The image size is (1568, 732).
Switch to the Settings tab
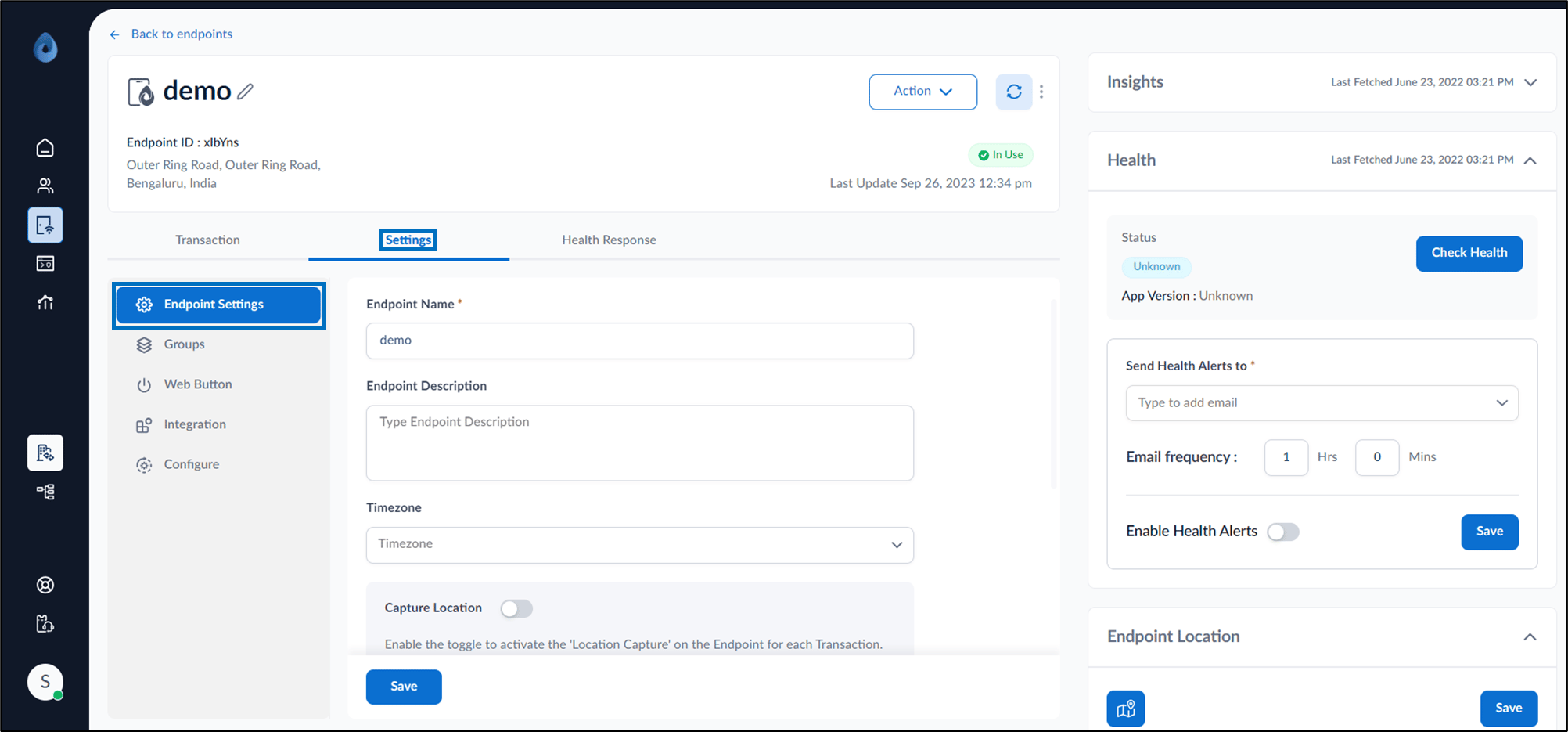point(408,240)
